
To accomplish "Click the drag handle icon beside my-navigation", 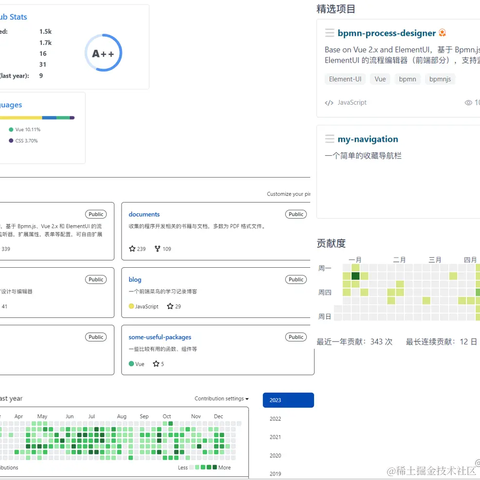I will (x=329, y=139).
